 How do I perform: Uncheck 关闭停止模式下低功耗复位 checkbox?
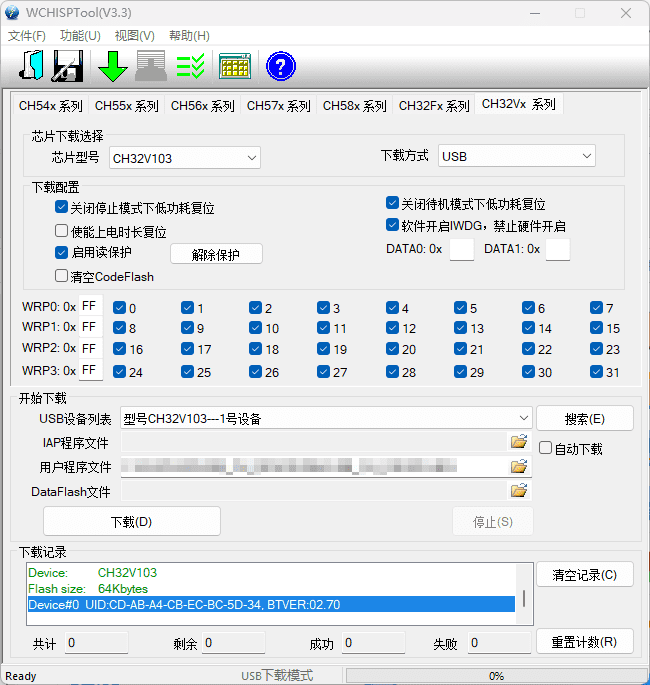[61, 207]
